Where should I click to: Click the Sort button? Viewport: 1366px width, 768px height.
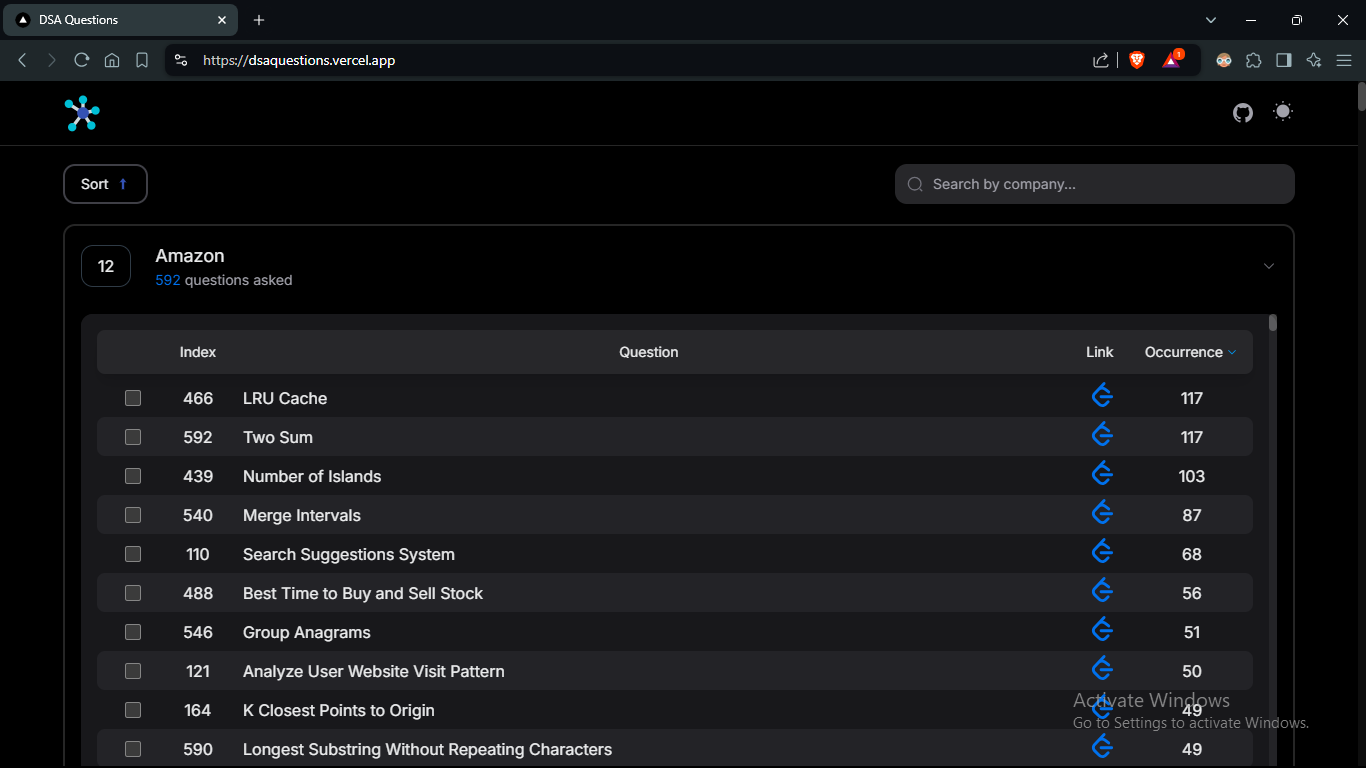click(x=105, y=184)
